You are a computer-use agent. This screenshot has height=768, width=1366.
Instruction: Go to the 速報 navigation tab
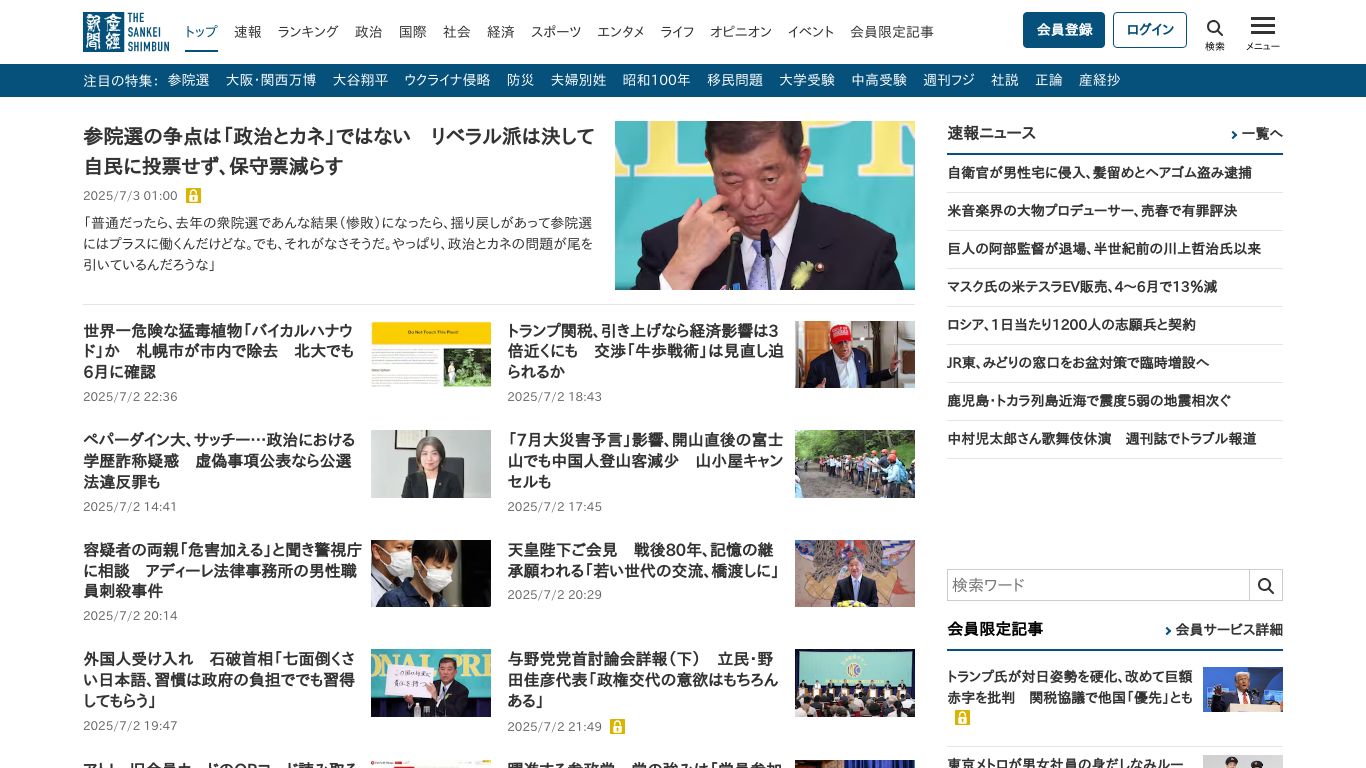click(248, 31)
